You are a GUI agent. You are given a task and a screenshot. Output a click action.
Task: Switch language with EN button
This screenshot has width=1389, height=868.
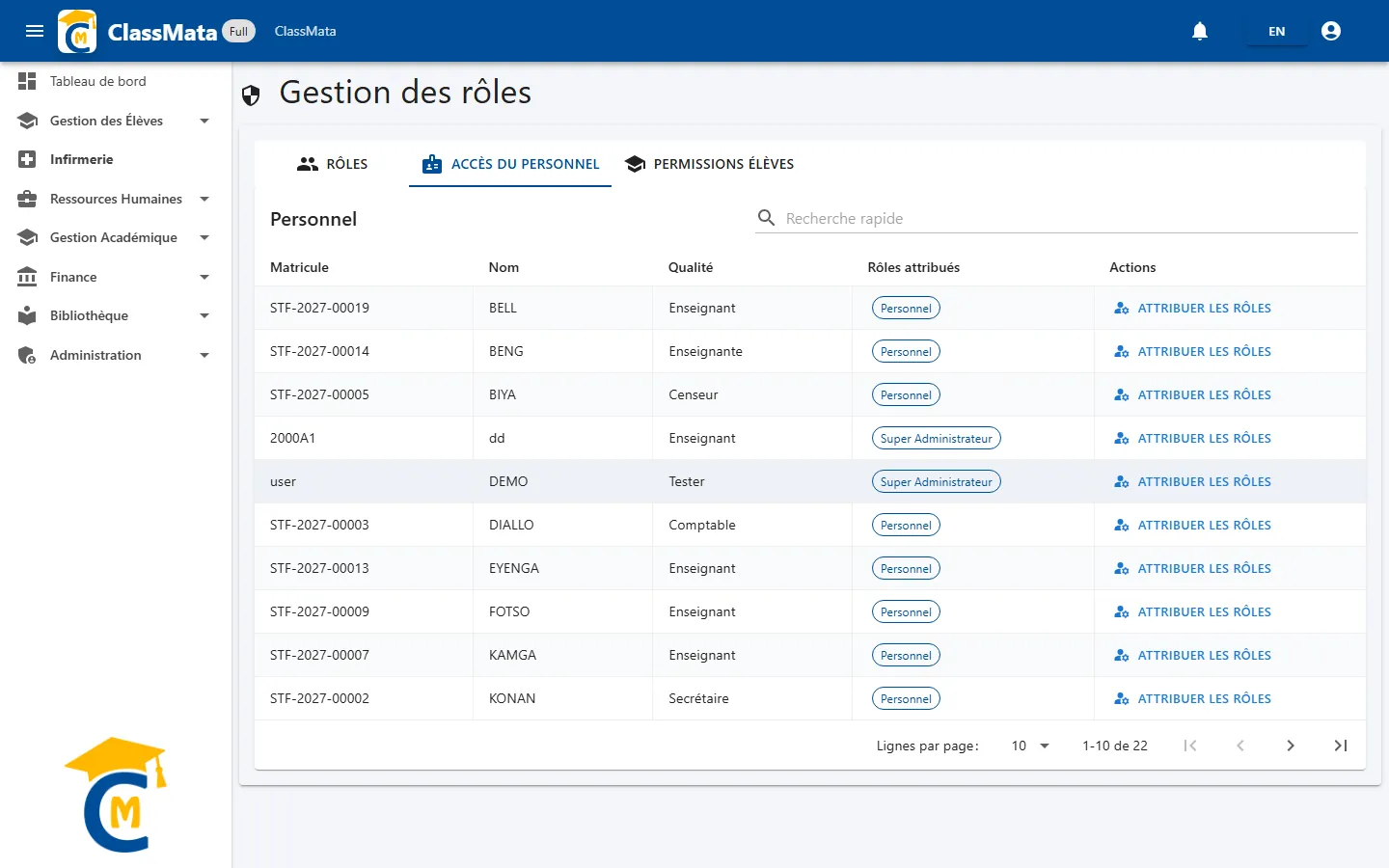click(x=1276, y=31)
